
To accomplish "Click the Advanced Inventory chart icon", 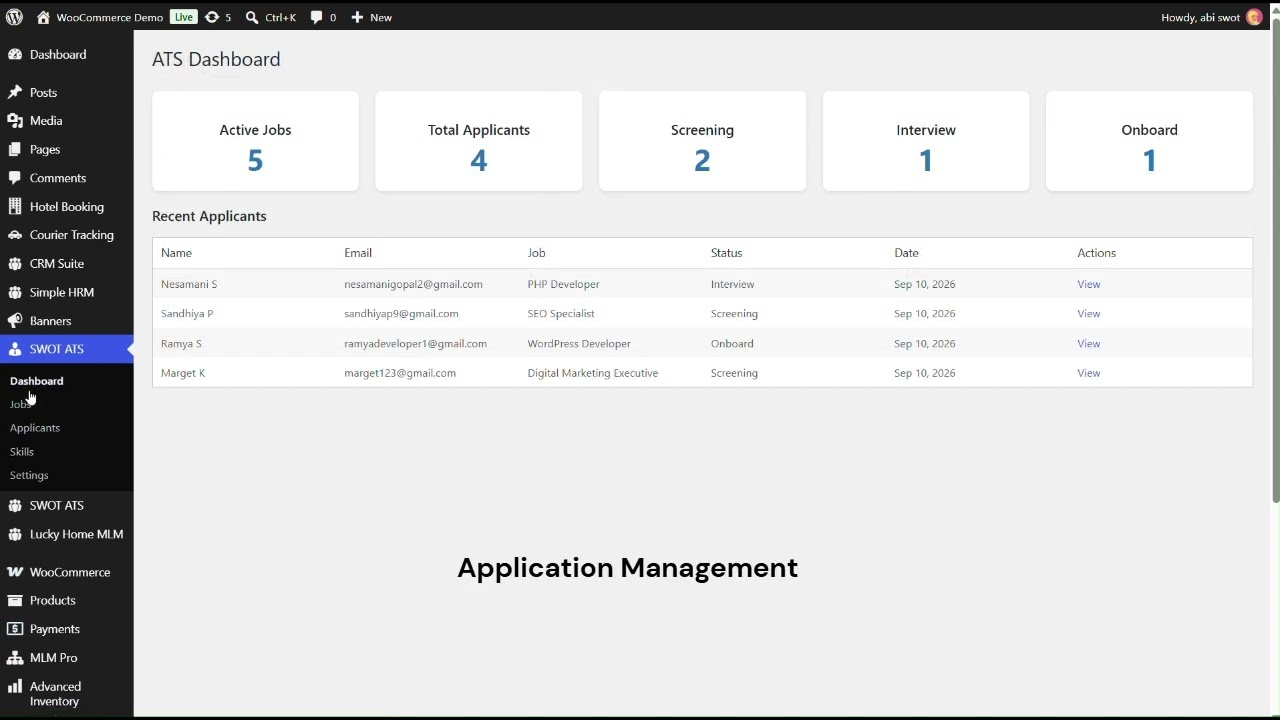I will click(15, 687).
